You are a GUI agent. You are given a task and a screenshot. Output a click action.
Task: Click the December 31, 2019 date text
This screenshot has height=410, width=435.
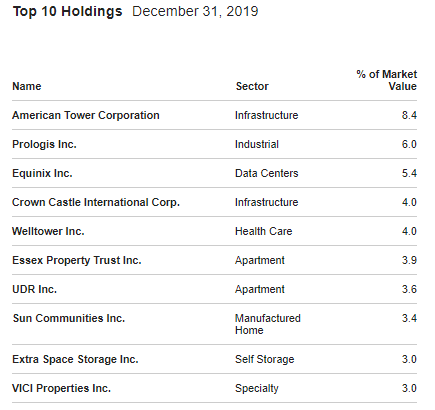pos(195,12)
